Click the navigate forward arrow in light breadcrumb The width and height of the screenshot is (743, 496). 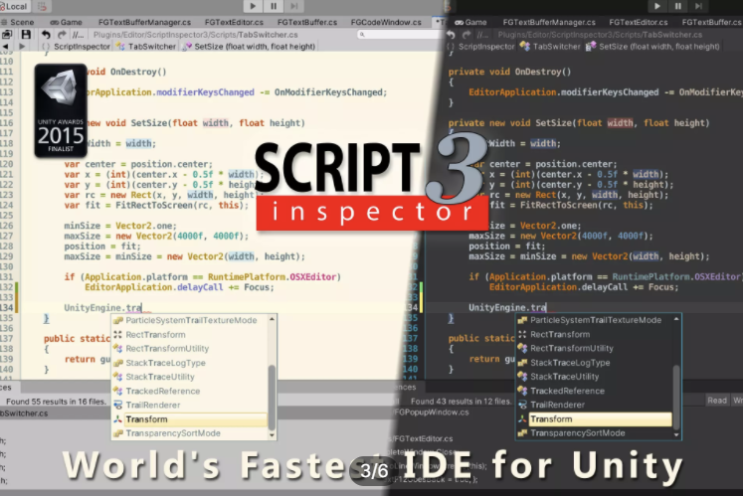coord(22,46)
